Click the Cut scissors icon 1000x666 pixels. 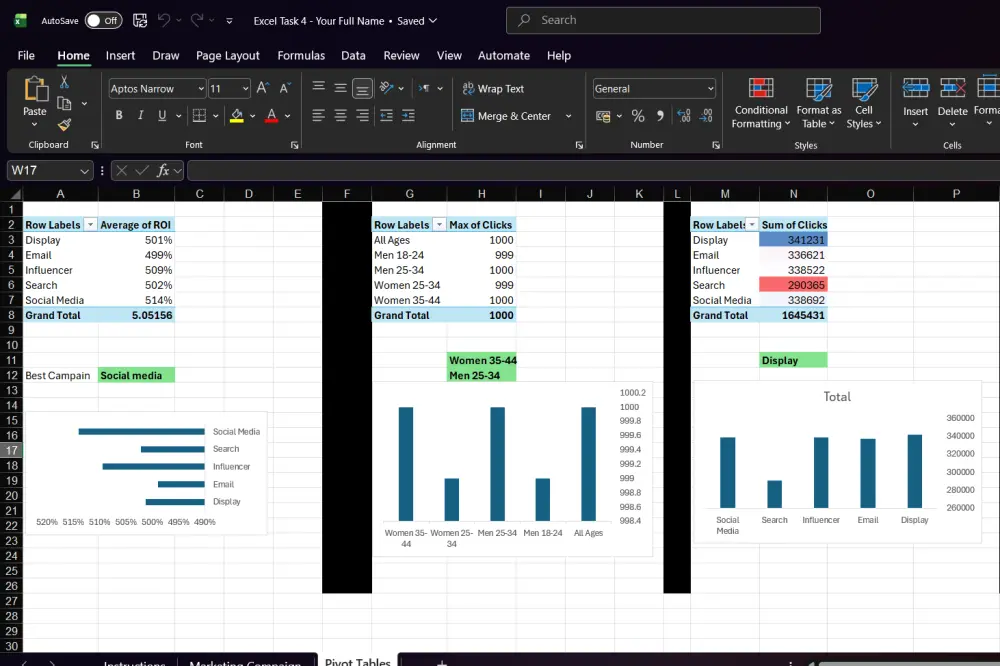coord(64,82)
